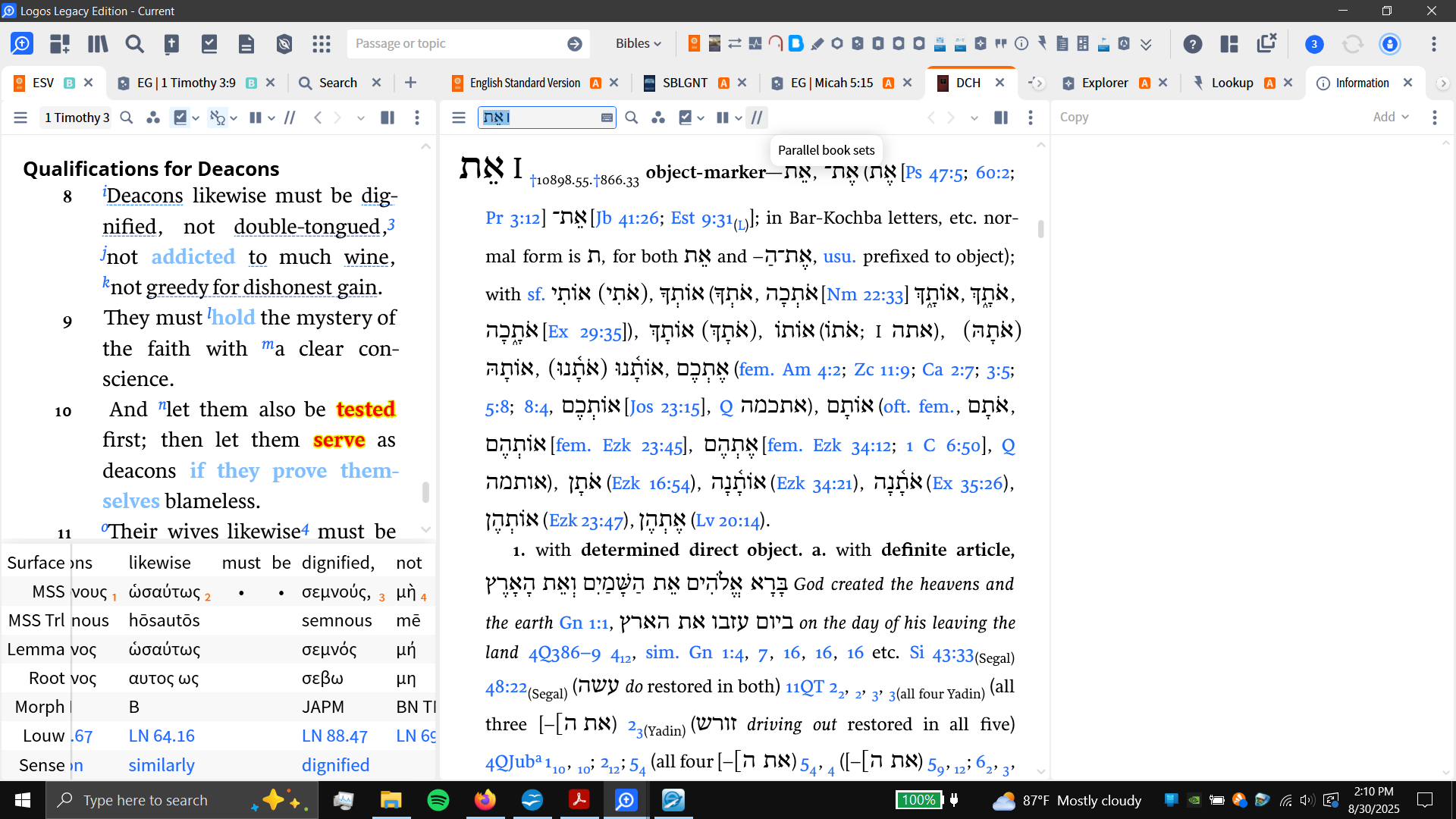Toggle multiple resource view in ESV panel
1456x819 pixels.
(x=256, y=118)
